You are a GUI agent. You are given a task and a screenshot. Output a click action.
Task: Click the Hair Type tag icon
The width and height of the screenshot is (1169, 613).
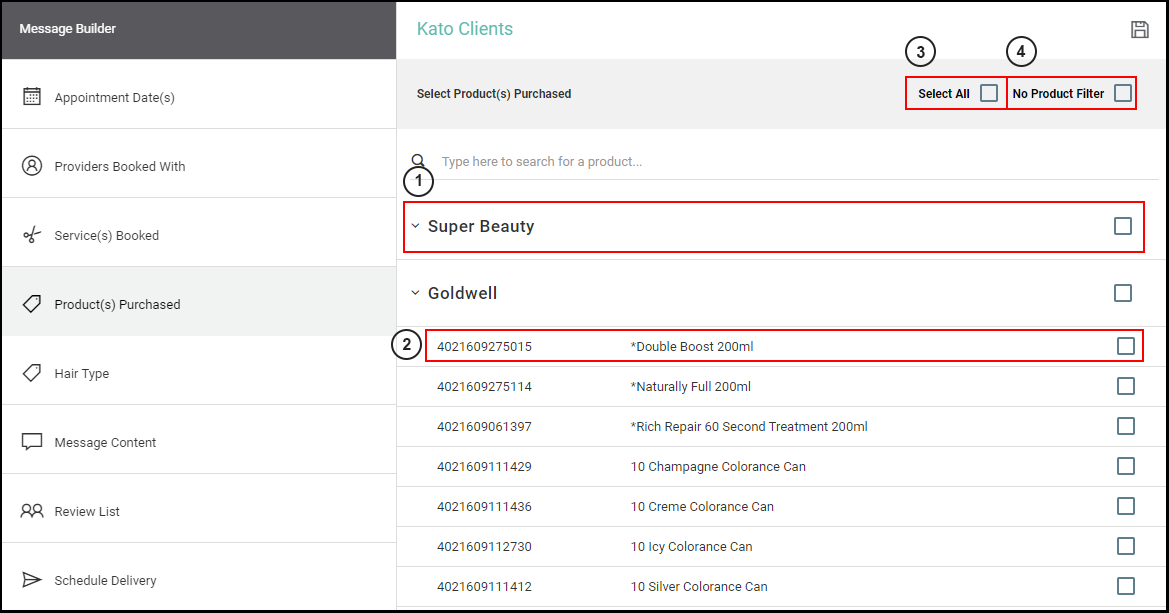(x=32, y=373)
